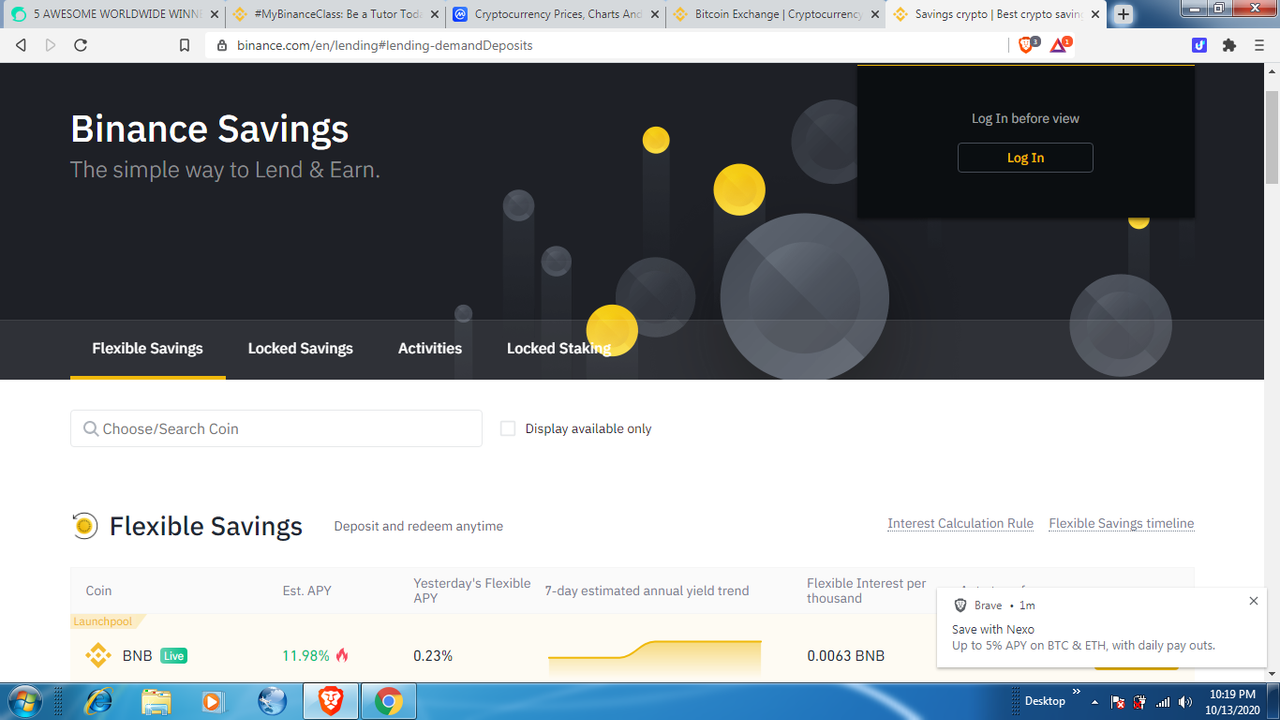Open Windows Media Player from taskbar
Screen dimensions: 1280x720
click(x=212, y=701)
